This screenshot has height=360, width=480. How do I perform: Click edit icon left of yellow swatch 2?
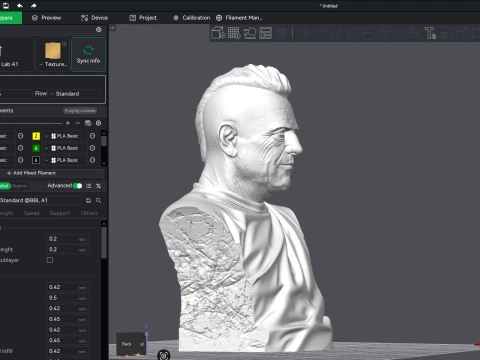21,136
